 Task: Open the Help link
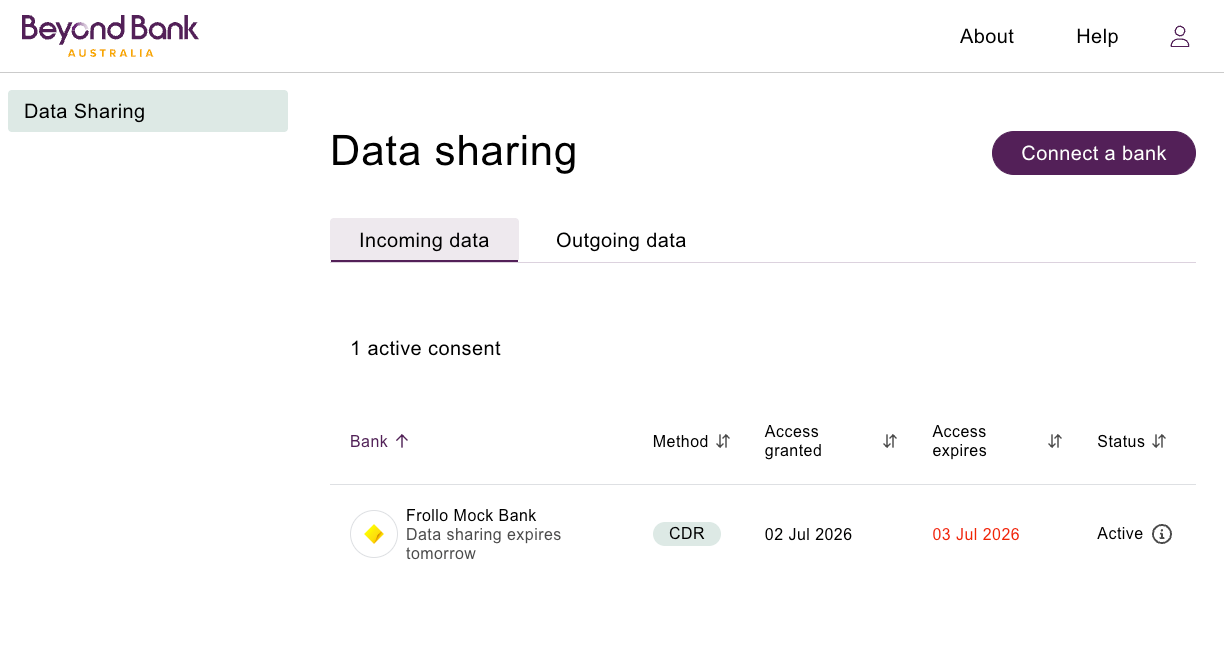1097,37
